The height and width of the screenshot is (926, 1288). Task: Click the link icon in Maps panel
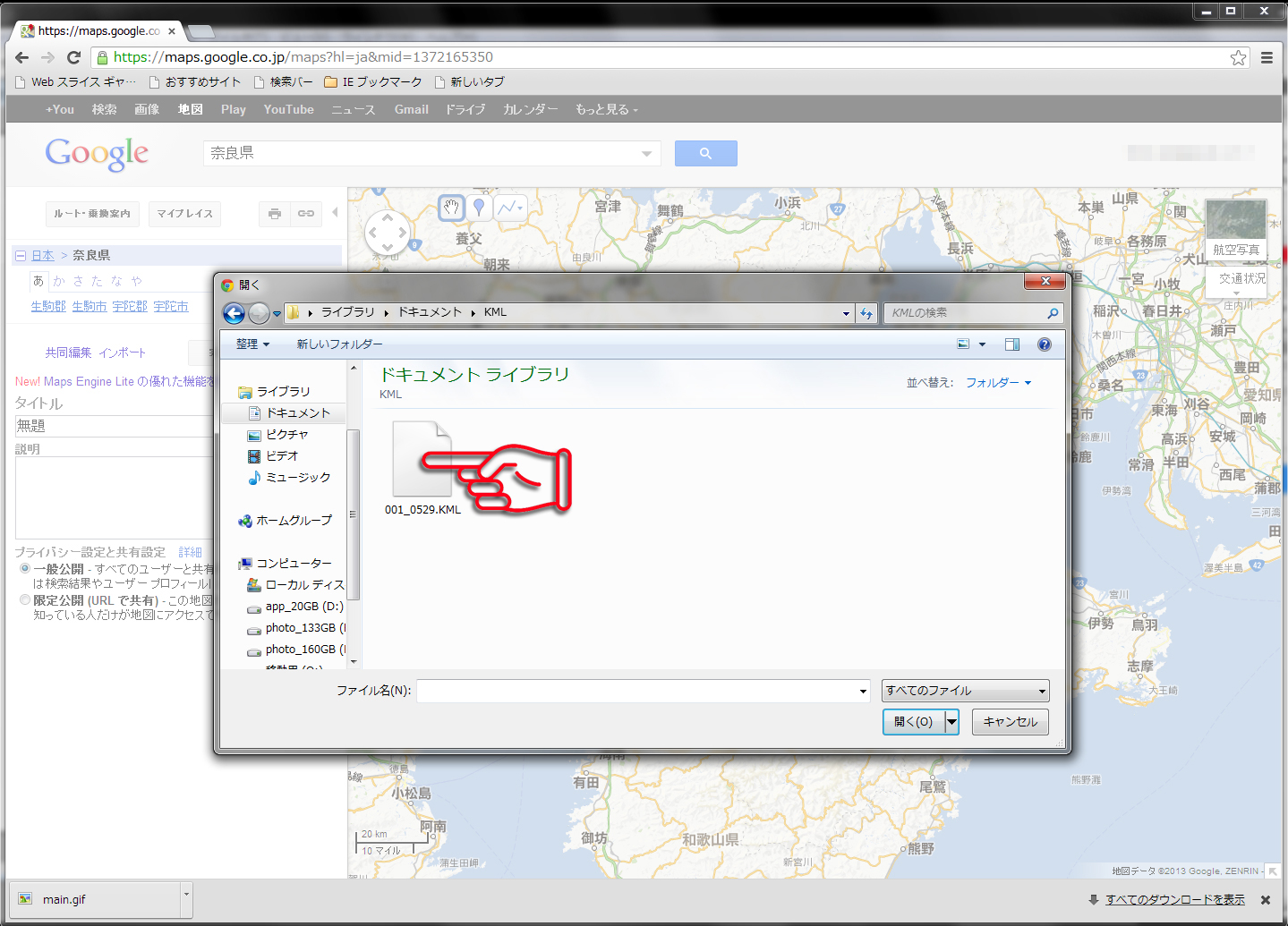tap(305, 214)
